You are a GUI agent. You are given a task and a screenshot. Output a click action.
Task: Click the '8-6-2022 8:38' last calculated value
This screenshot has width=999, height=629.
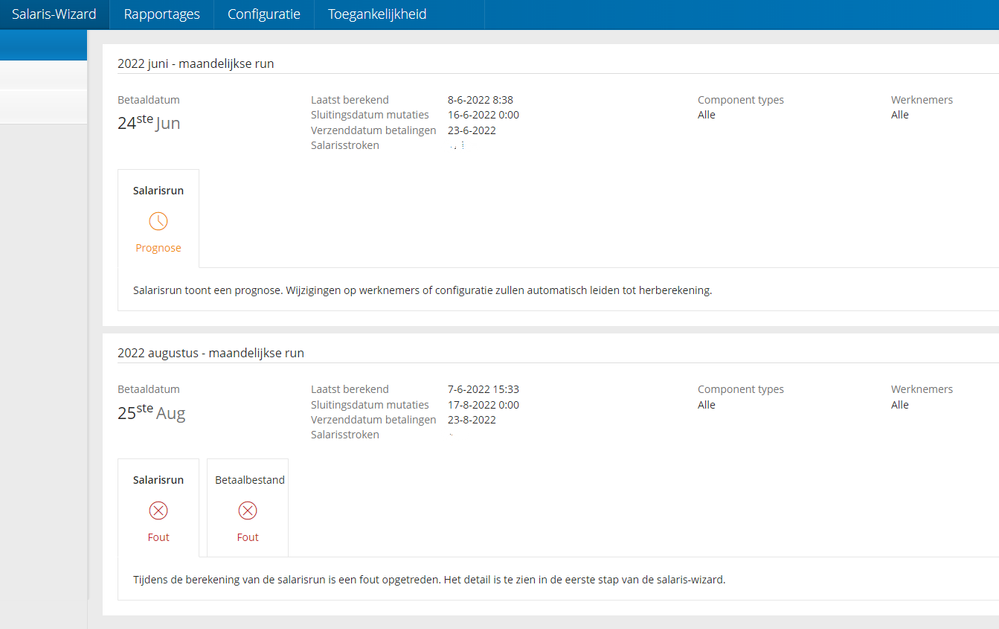tap(480, 100)
